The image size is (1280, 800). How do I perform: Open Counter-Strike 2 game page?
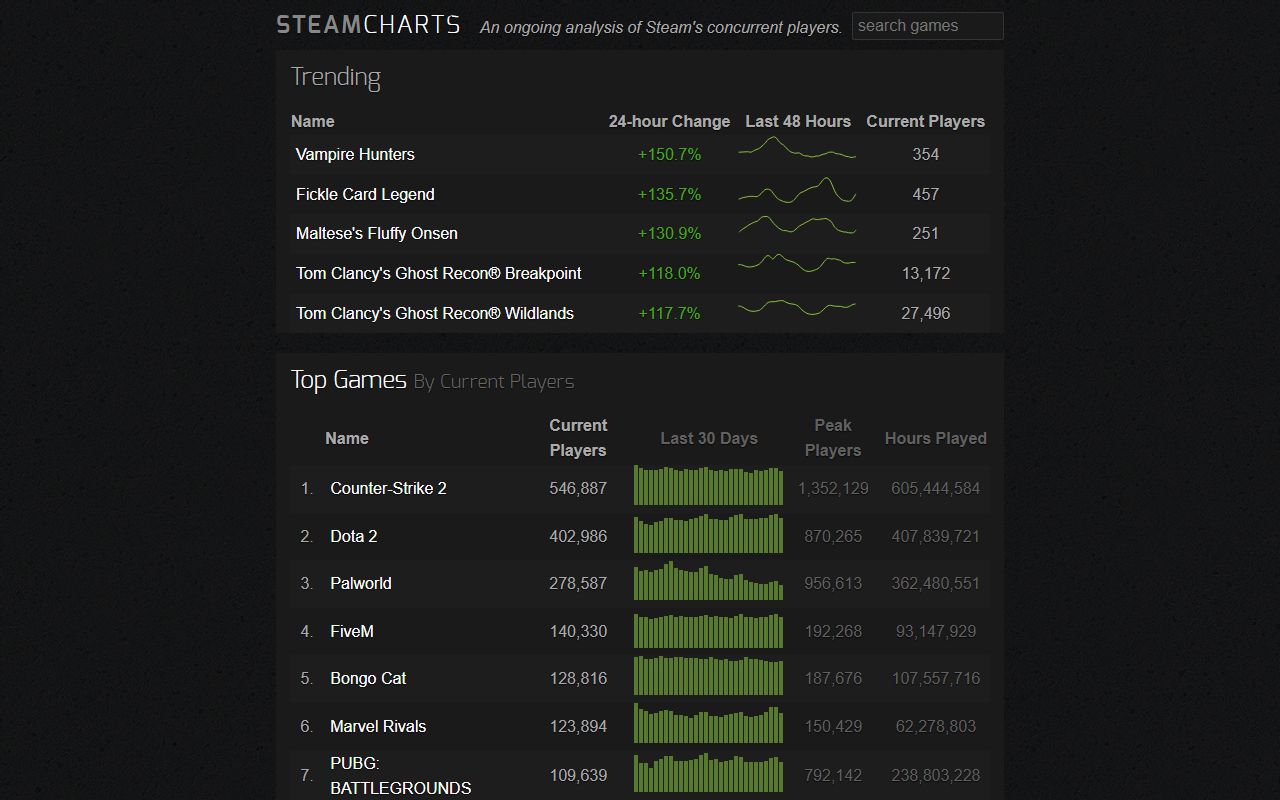pyautogui.click(x=388, y=488)
